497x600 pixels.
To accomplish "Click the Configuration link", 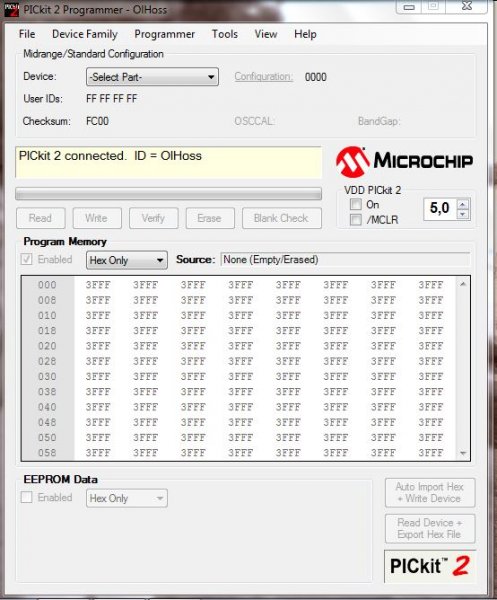I will 264,77.
